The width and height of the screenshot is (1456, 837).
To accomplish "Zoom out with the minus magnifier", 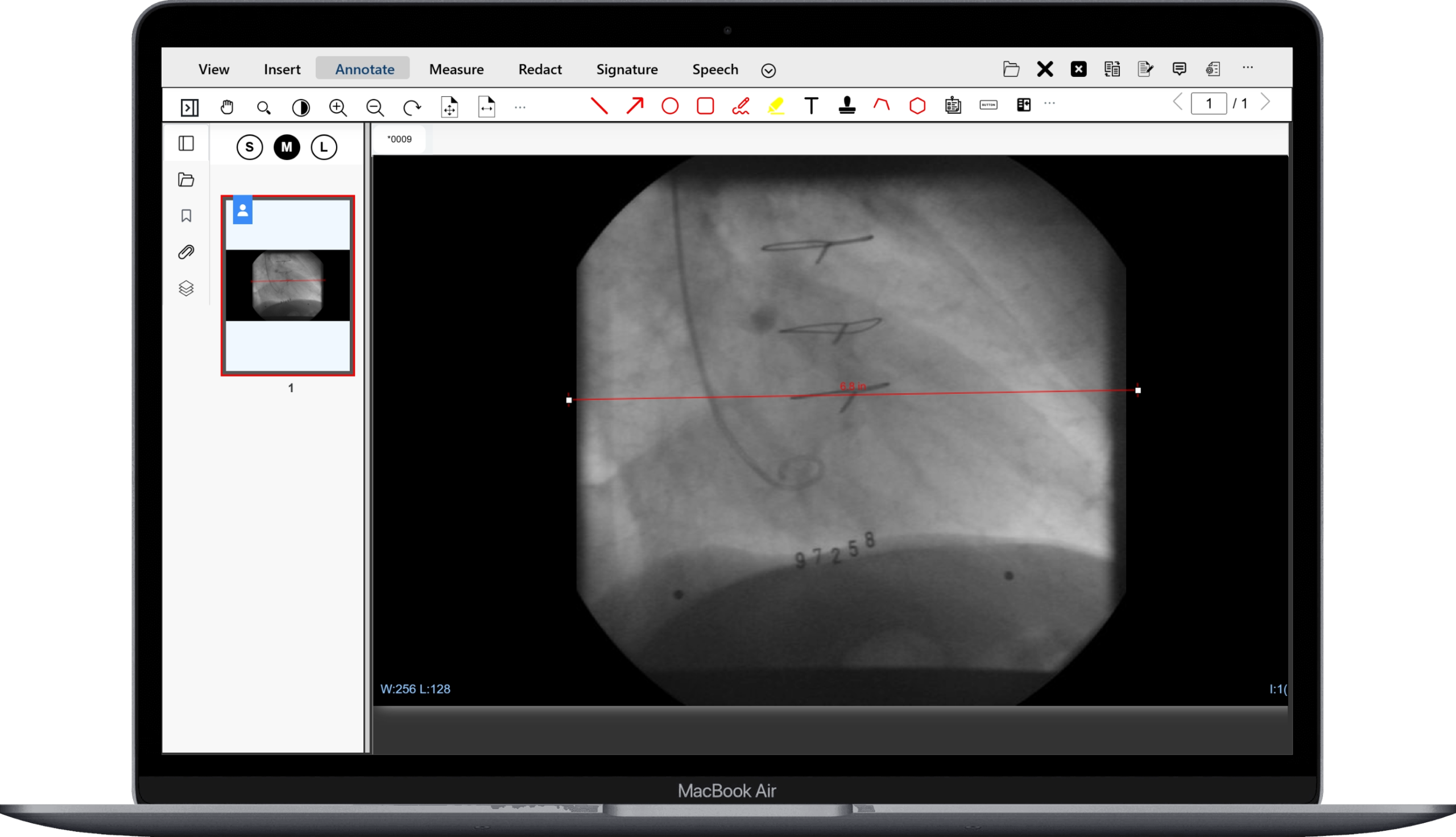I will tap(375, 108).
